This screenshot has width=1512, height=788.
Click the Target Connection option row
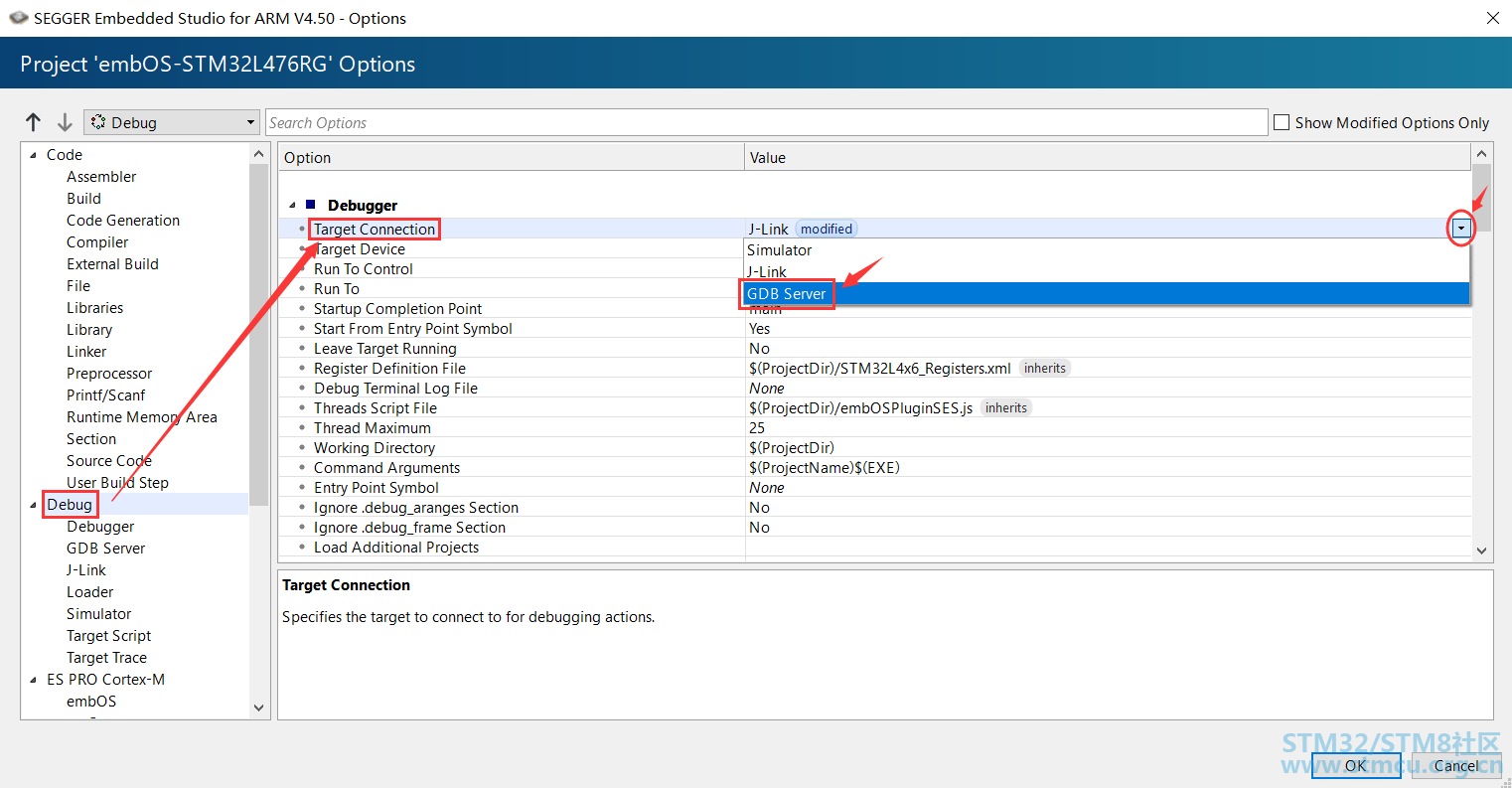pyautogui.click(x=375, y=230)
